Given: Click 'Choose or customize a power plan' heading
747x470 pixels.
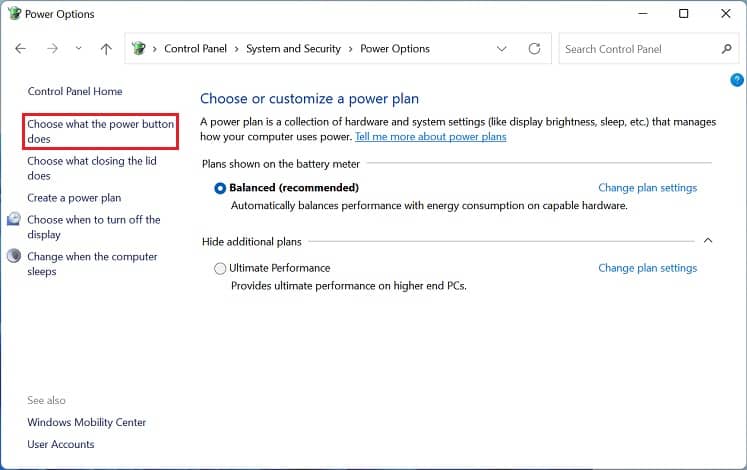Looking at the screenshot, I should pyautogui.click(x=309, y=99).
